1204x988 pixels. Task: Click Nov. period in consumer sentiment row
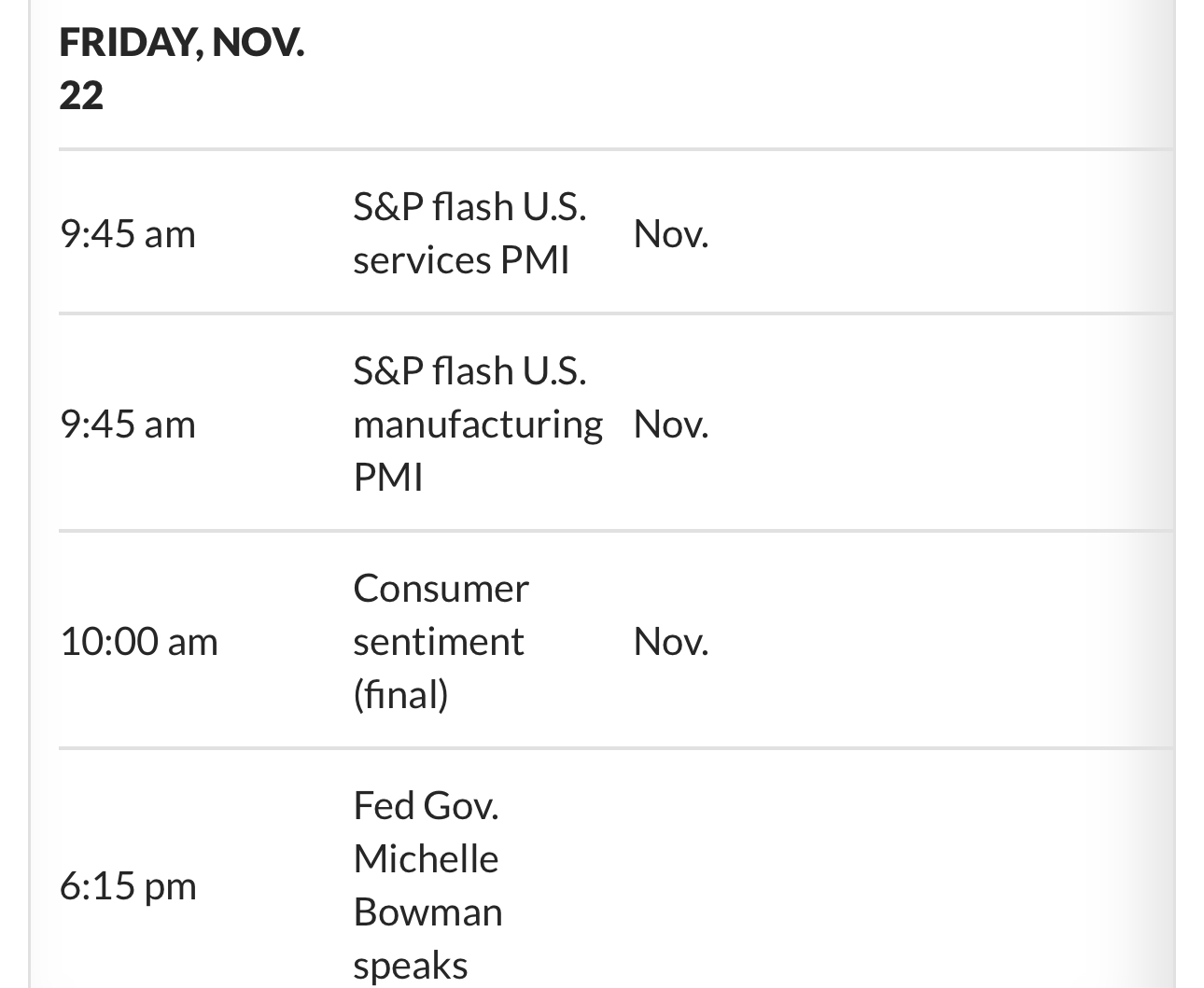(671, 641)
